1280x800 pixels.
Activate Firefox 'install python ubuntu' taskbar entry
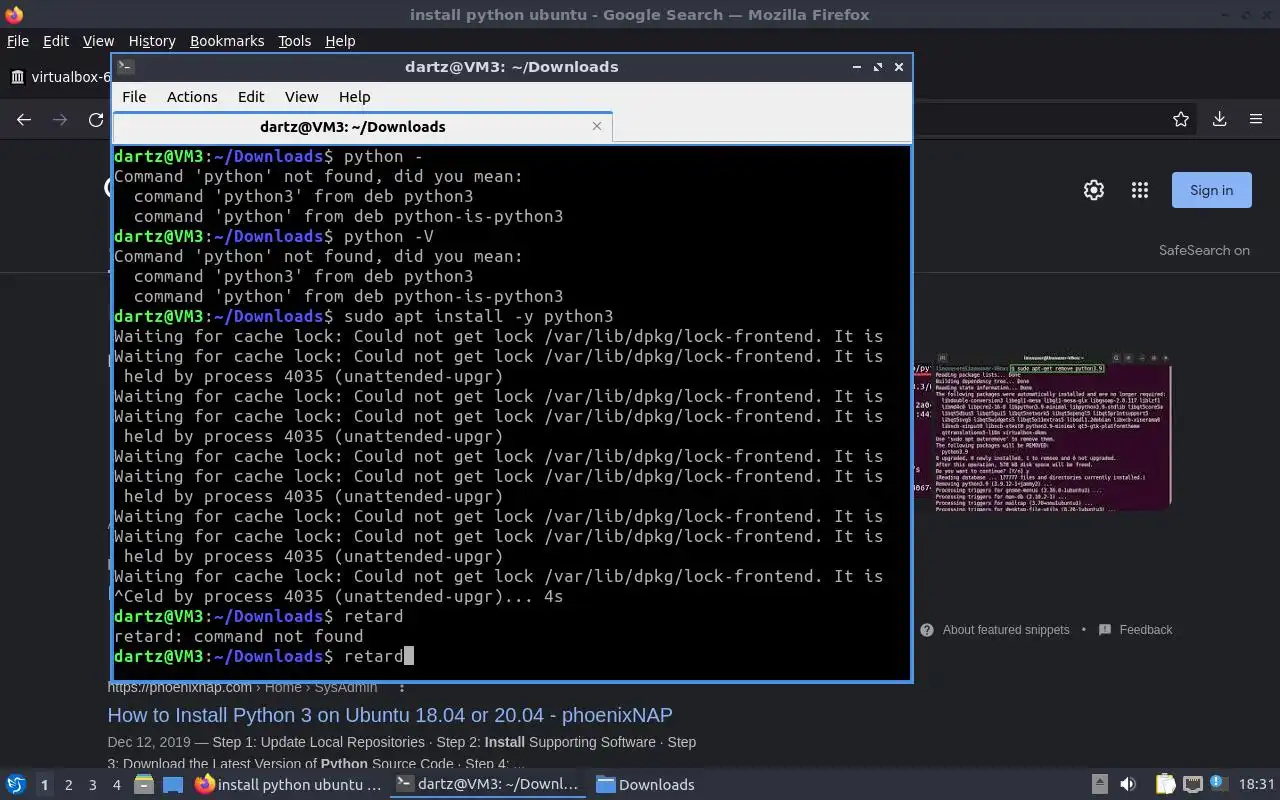[289, 785]
